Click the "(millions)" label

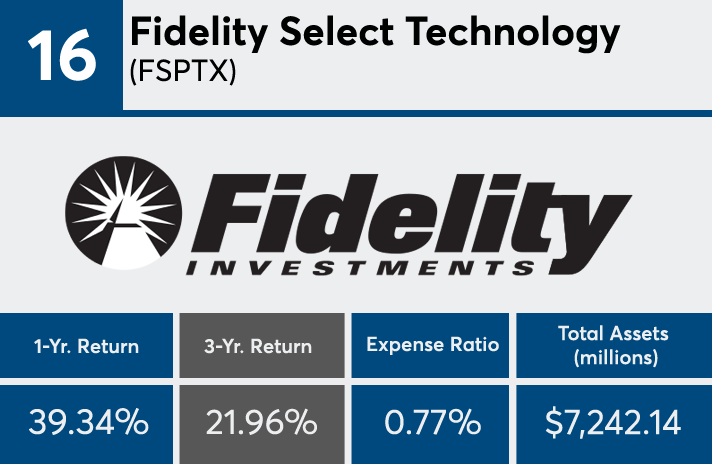[614, 359]
